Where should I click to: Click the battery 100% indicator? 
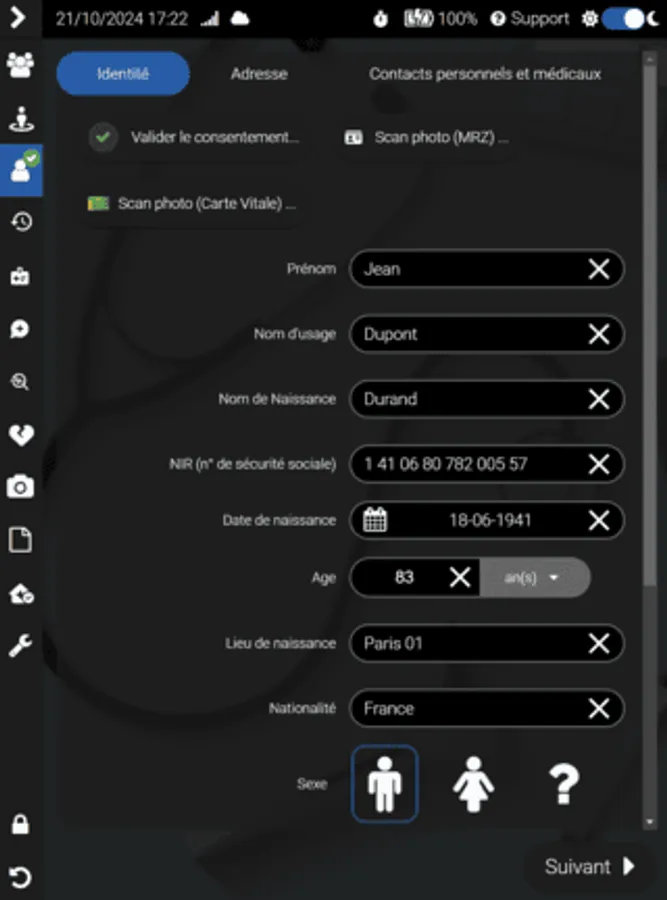coord(440,19)
